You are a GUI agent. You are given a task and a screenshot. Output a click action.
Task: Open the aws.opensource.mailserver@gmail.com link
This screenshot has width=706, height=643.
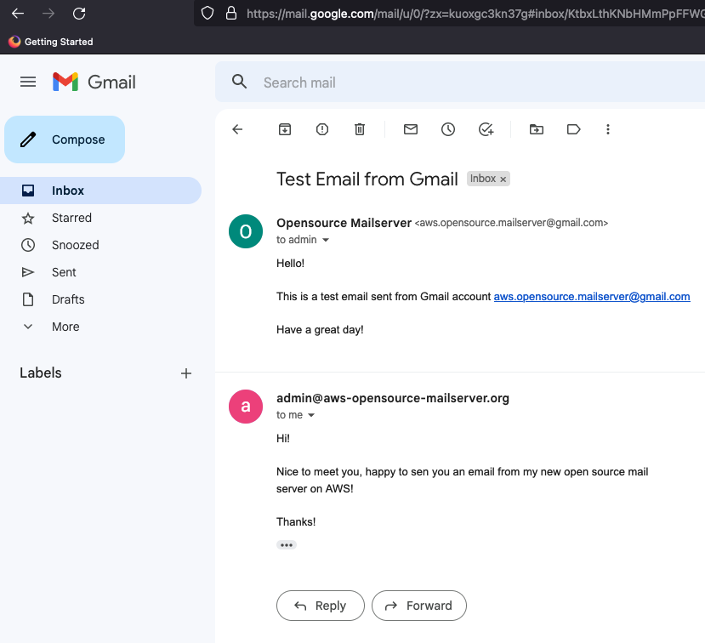point(592,296)
